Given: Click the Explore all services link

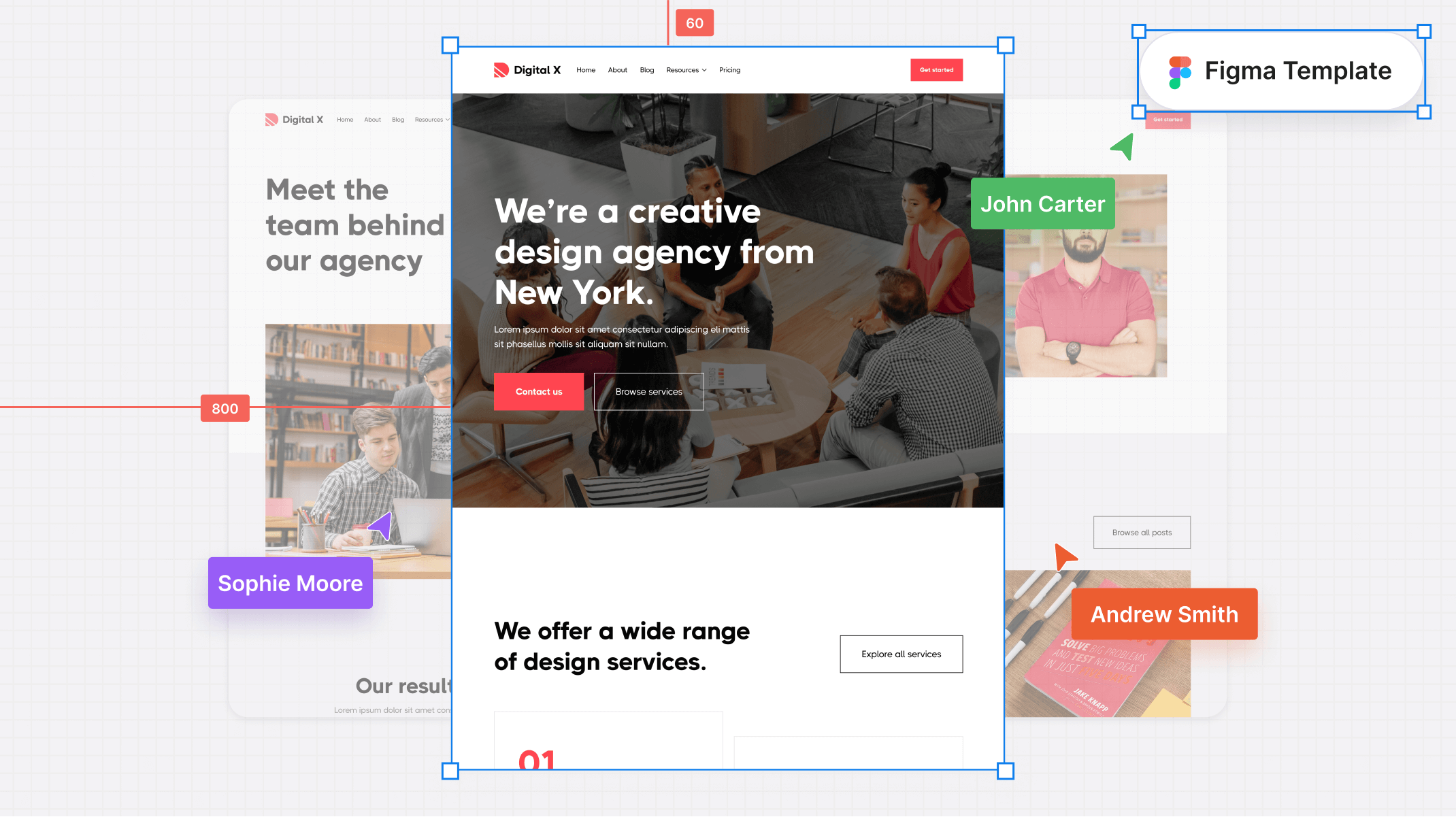Looking at the screenshot, I should pyautogui.click(x=901, y=653).
